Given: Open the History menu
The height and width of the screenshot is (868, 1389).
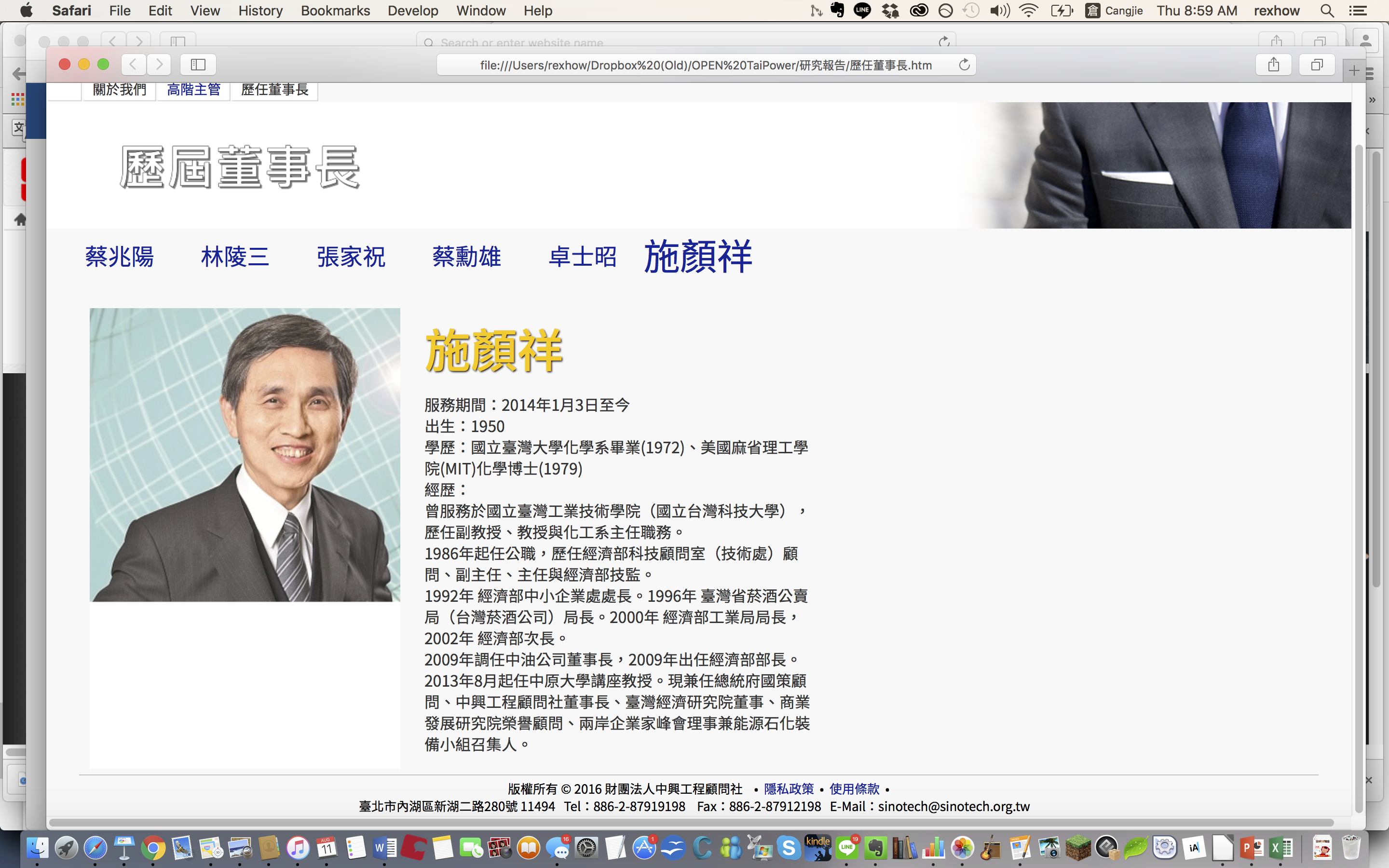Looking at the screenshot, I should click(260, 10).
